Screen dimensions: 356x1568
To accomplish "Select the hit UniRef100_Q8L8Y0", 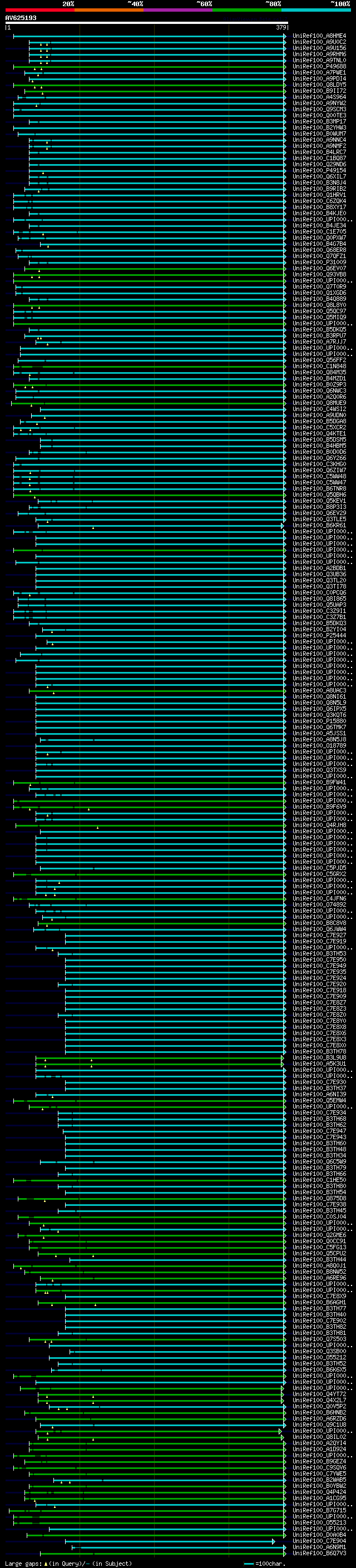I will pos(319,305).
